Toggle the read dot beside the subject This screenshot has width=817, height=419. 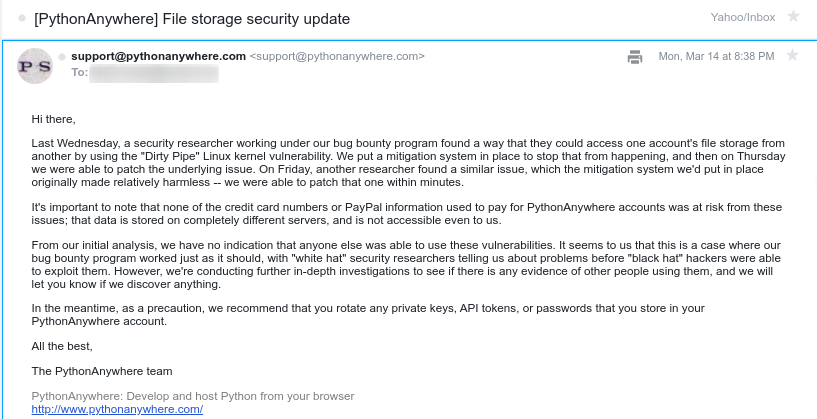(x=22, y=17)
